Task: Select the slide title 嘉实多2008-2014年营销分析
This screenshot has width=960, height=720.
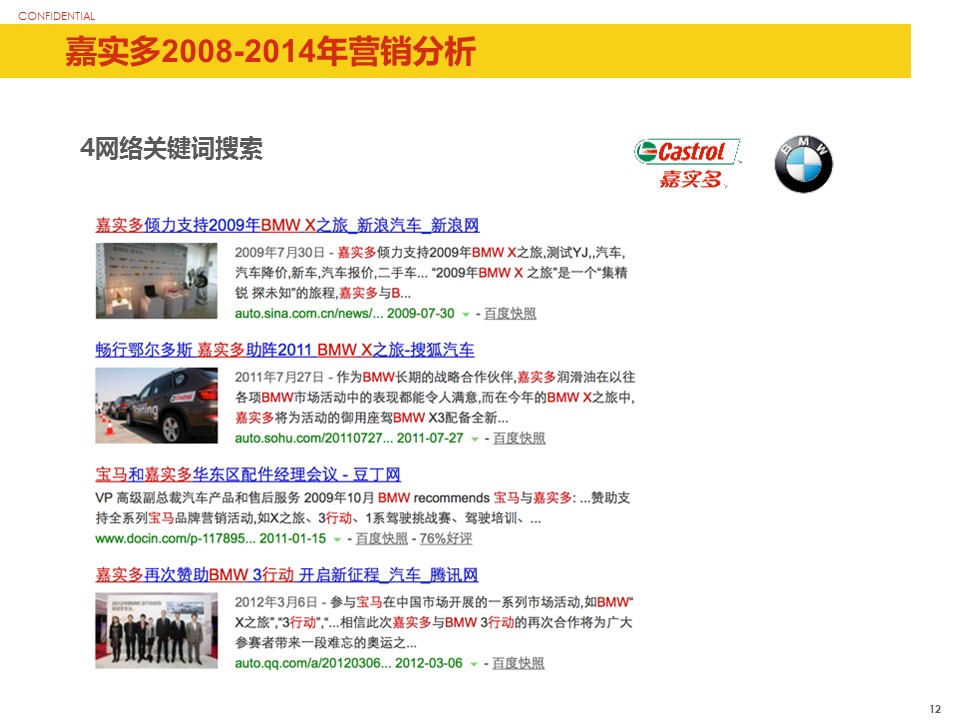Action: click(x=271, y=51)
